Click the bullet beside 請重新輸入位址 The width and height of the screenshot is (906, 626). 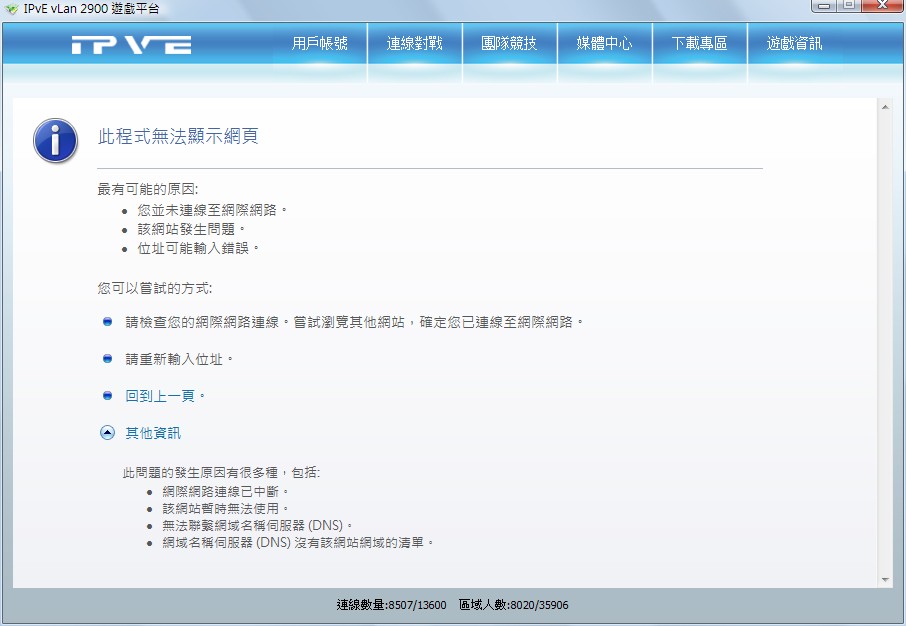click(108, 358)
